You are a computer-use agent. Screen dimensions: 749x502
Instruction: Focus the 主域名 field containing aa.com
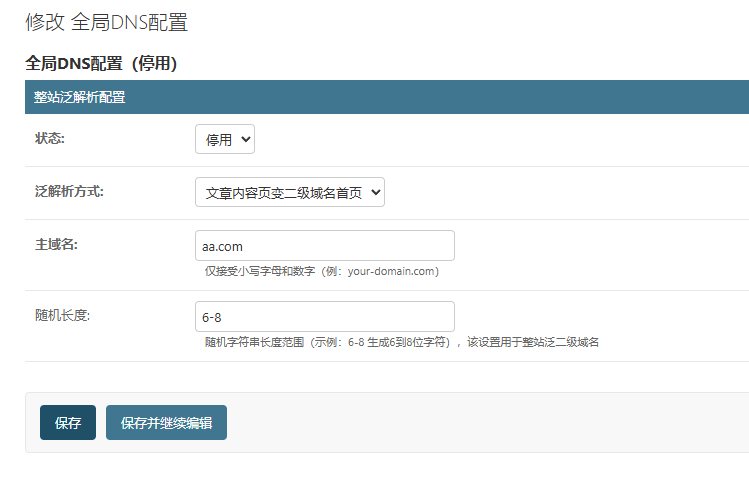tap(324, 246)
